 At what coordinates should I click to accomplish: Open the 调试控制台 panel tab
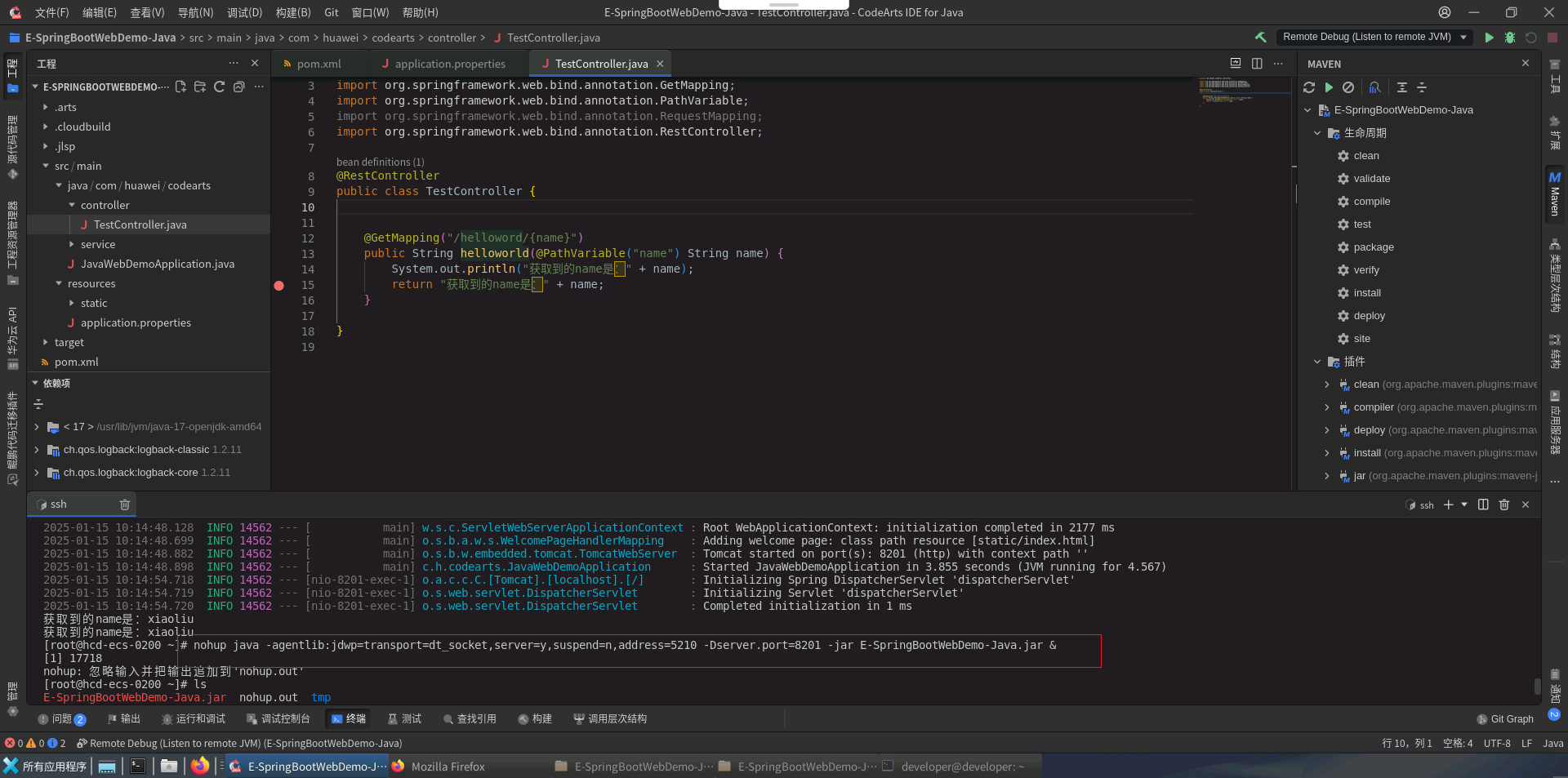pos(278,719)
